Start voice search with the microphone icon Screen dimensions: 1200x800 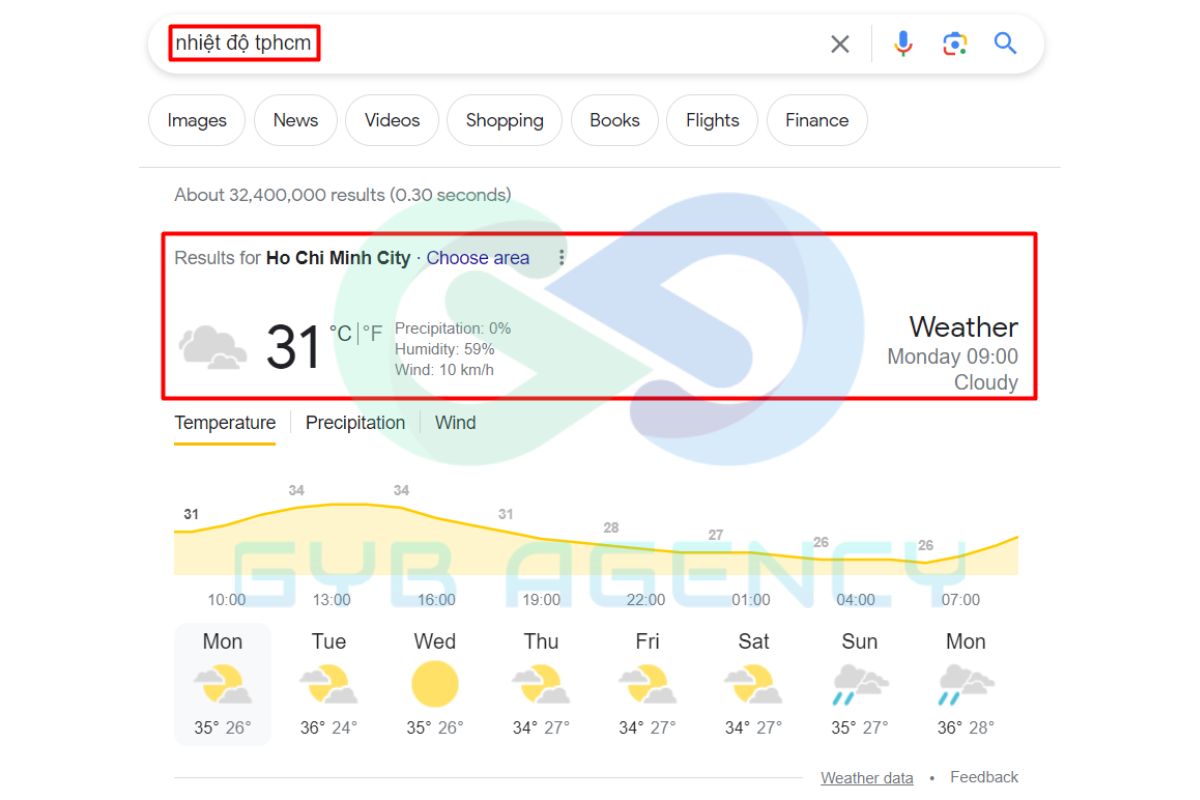coord(903,44)
